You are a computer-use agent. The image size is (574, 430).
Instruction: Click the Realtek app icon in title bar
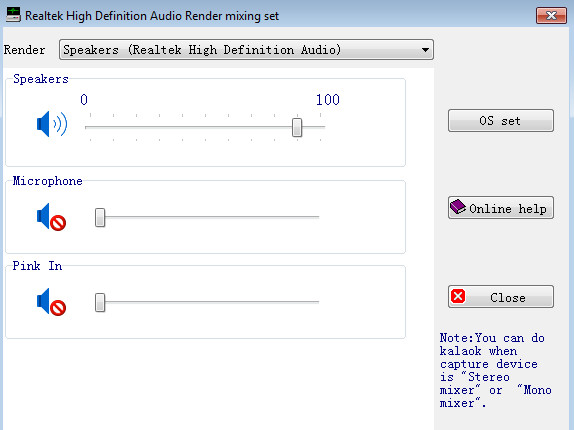click(13, 15)
